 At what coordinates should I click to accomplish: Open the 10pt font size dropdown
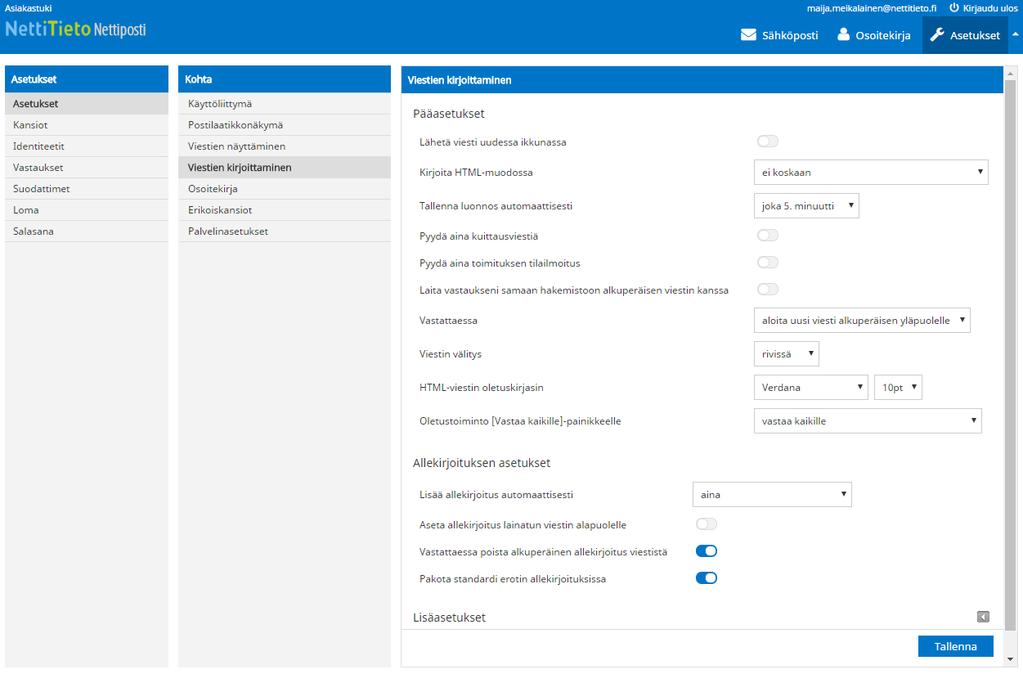tap(898, 387)
